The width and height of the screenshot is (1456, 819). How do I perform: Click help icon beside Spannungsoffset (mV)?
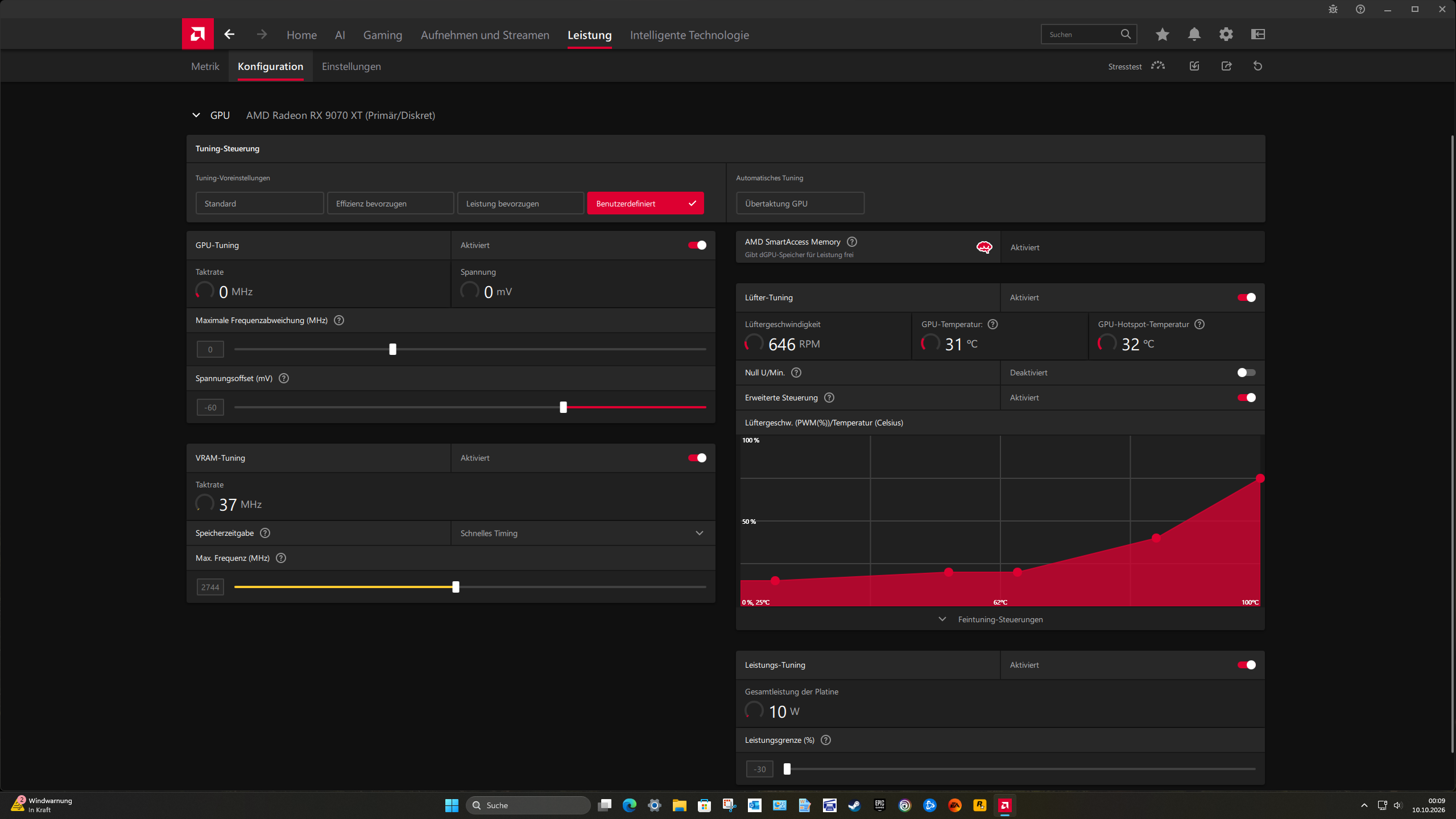pos(284,378)
